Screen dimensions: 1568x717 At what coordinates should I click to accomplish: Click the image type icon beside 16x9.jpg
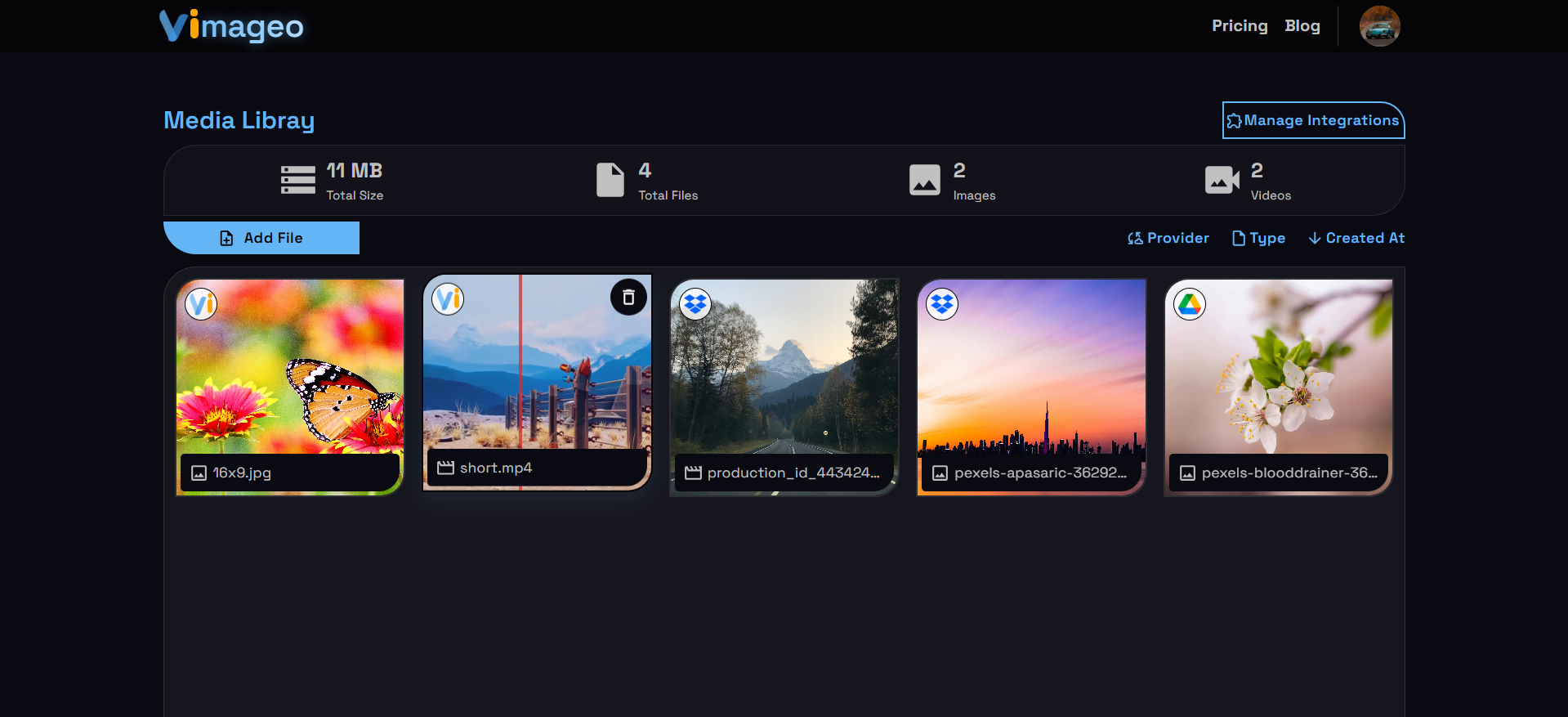point(199,473)
